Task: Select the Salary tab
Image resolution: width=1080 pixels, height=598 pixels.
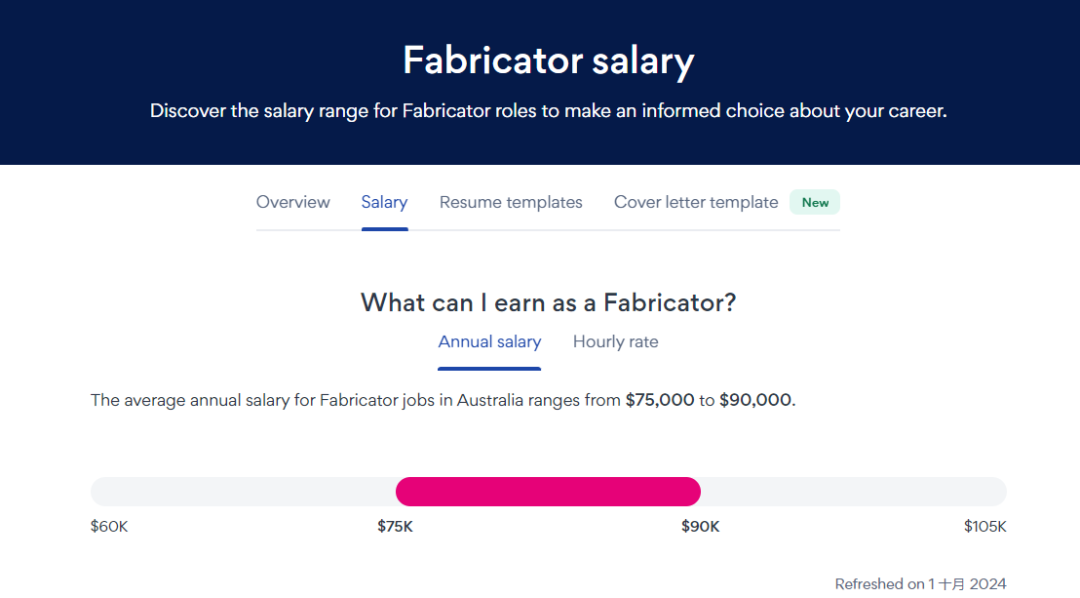Action: [384, 202]
